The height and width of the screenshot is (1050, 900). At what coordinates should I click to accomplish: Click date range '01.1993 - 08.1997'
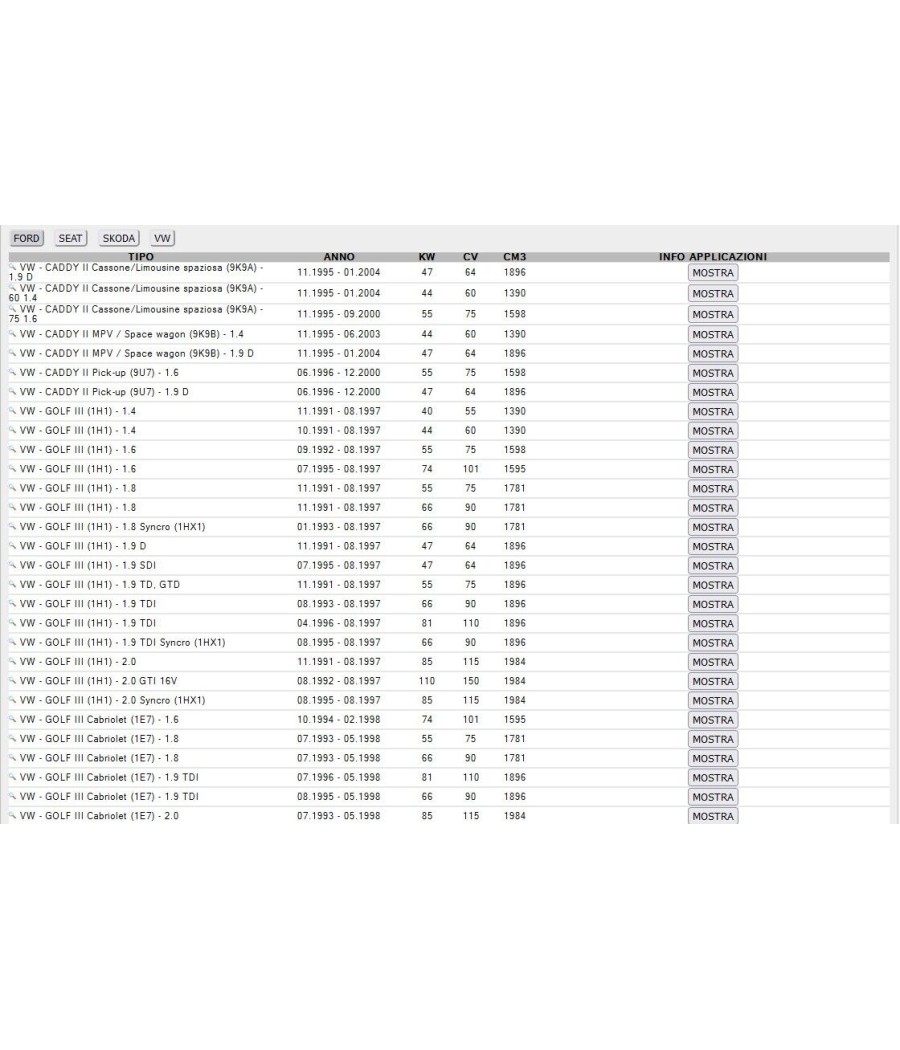[339, 527]
